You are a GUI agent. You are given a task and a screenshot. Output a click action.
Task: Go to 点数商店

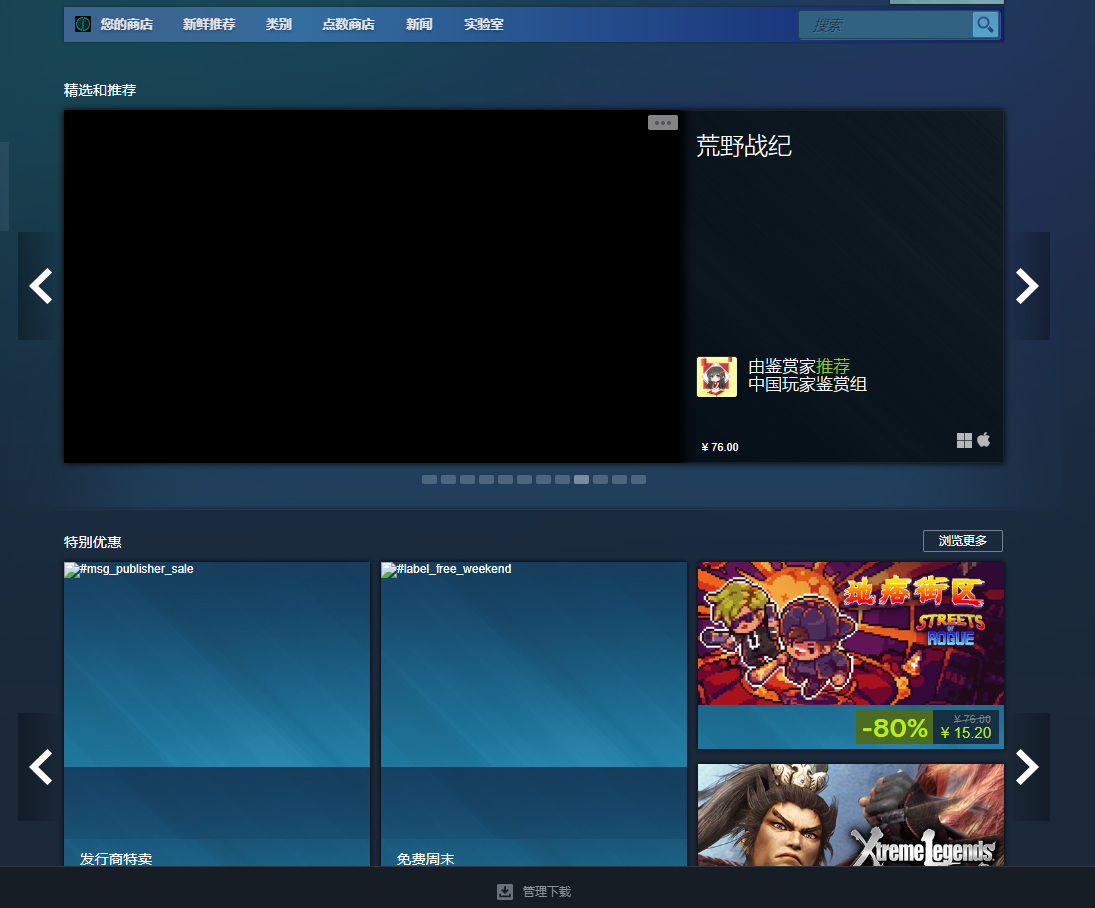tap(348, 24)
